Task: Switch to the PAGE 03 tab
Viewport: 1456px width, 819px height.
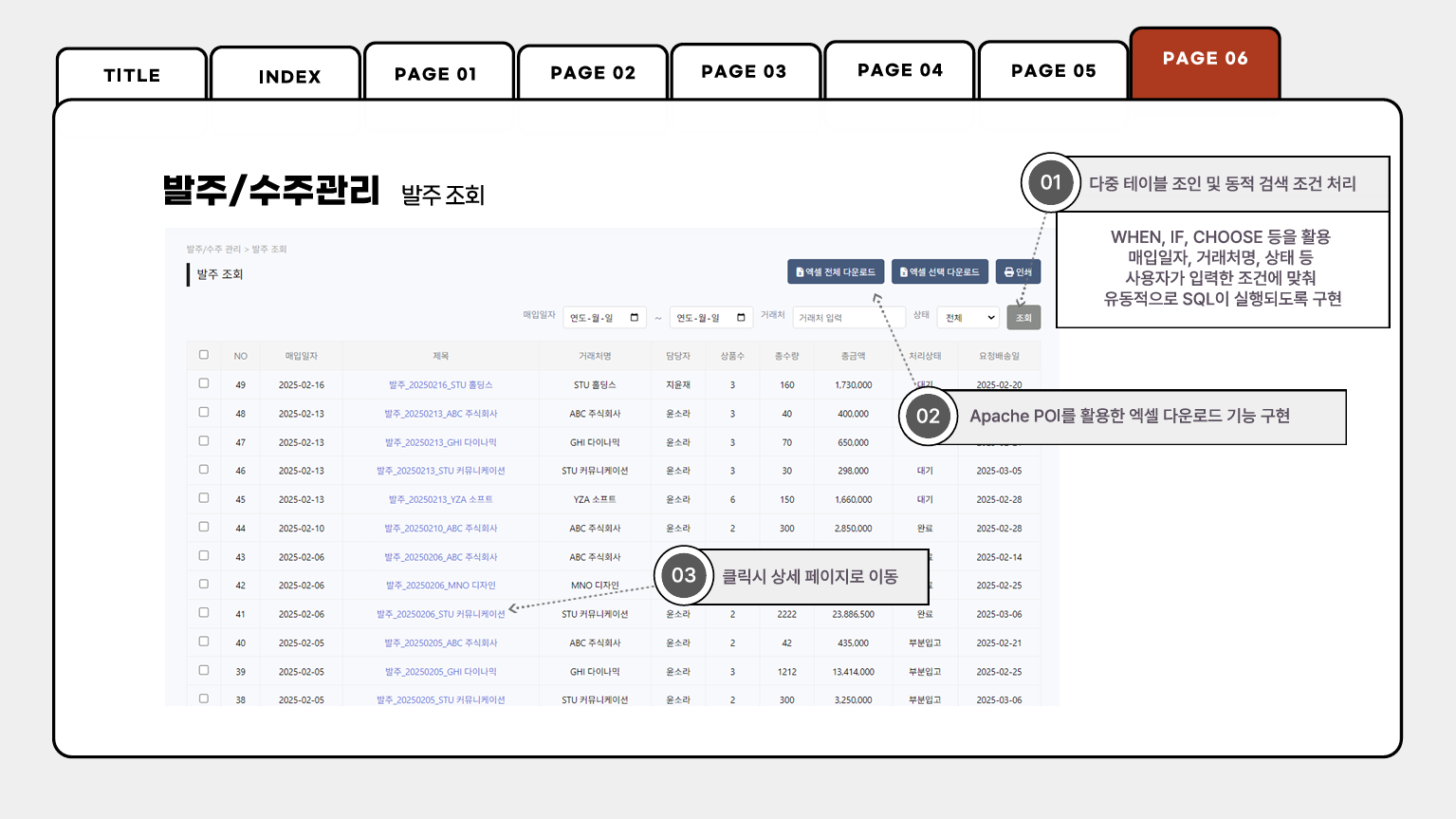Action: (745, 72)
